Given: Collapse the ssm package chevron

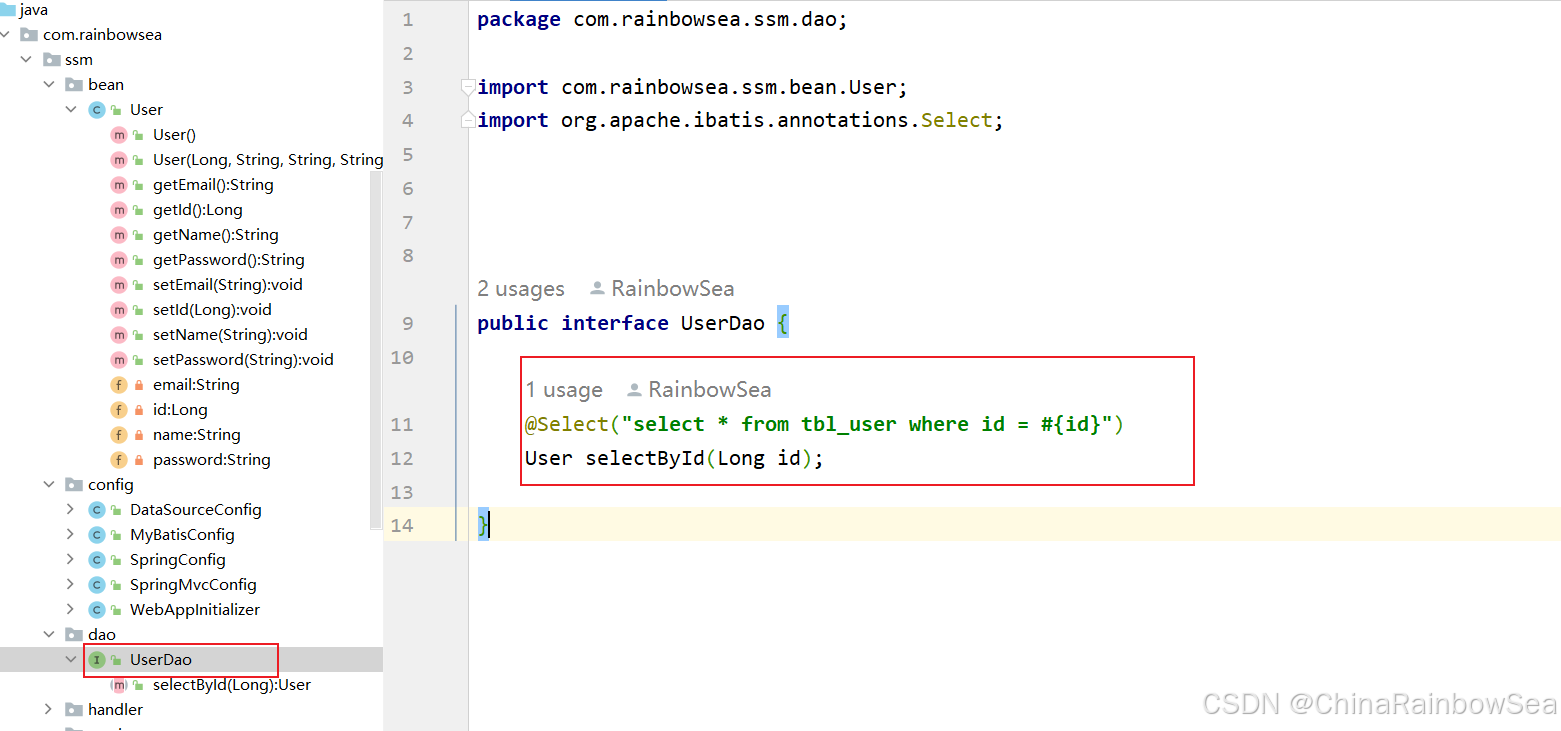Looking at the screenshot, I should pos(26,60).
